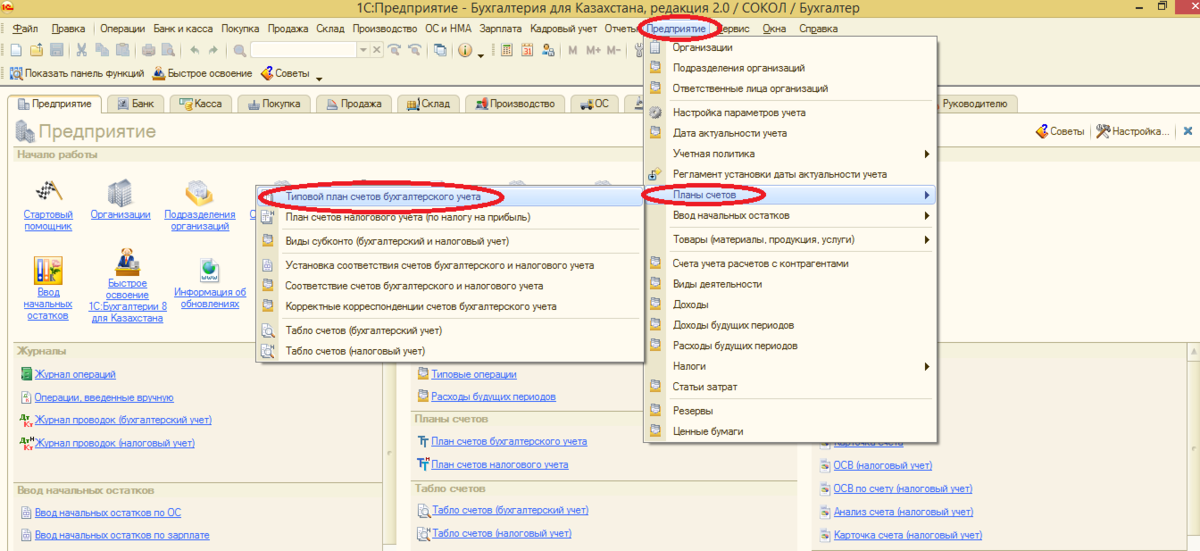Open the Журнал операций link
The width and height of the screenshot is (1200, 551).
pyautogui.click(x=75, y=374)
